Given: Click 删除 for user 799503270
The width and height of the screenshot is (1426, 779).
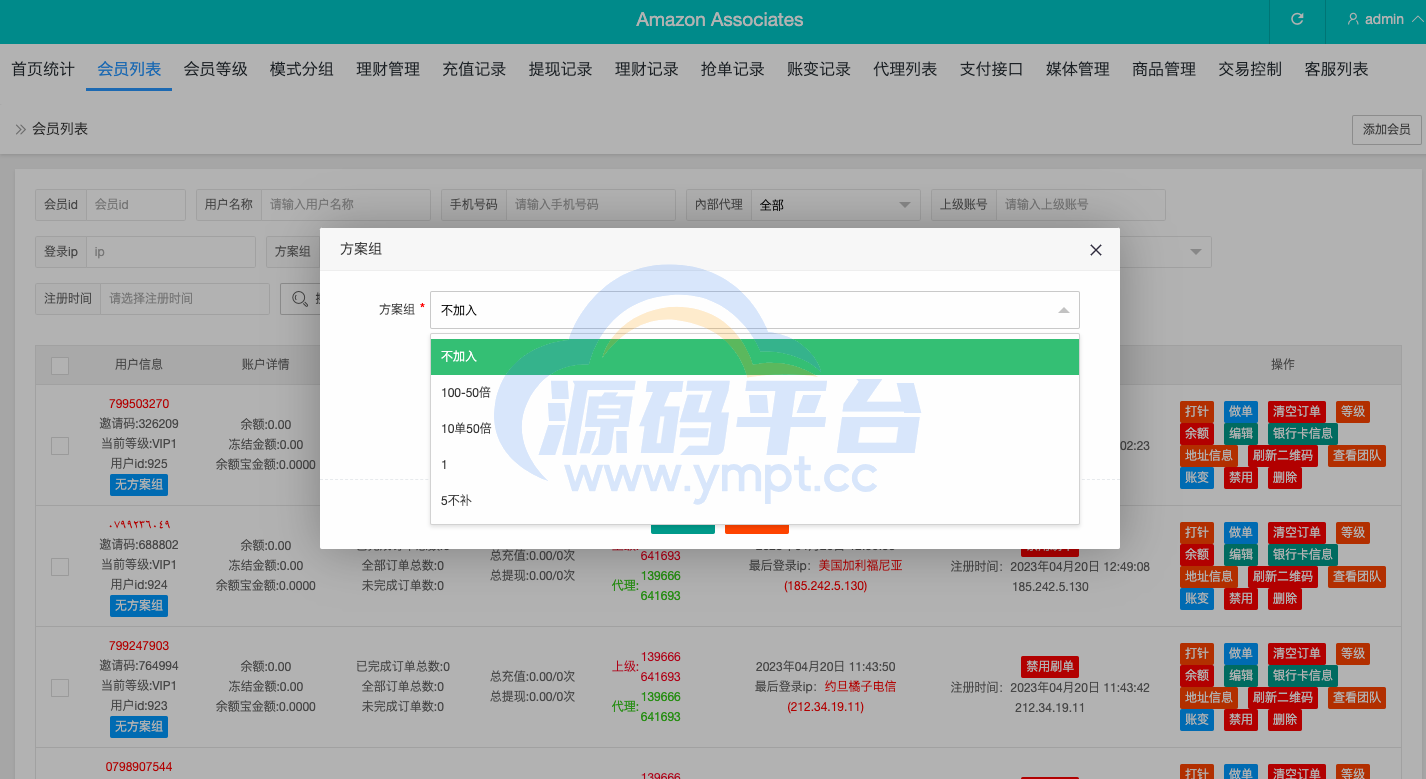Looking at the screenshot, I should coord(1285,478).
